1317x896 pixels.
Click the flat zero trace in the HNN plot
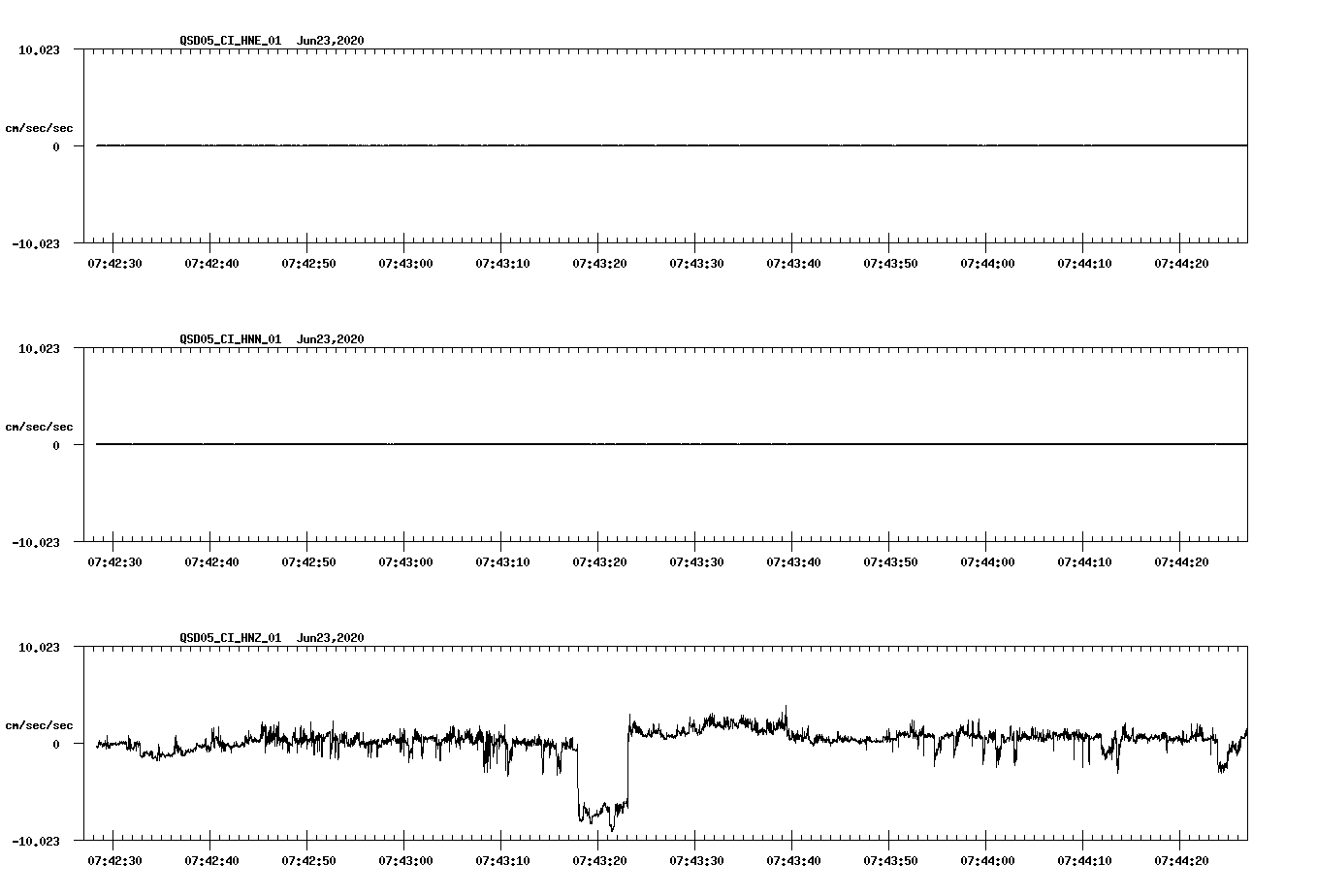pyautogui.click(x=672, y=444)
